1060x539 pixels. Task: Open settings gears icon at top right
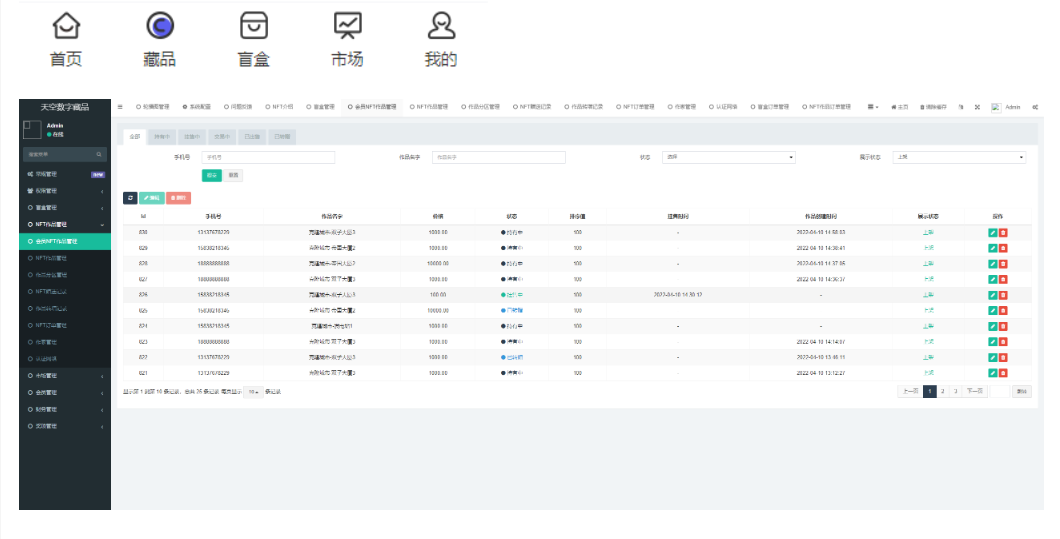1035,107
